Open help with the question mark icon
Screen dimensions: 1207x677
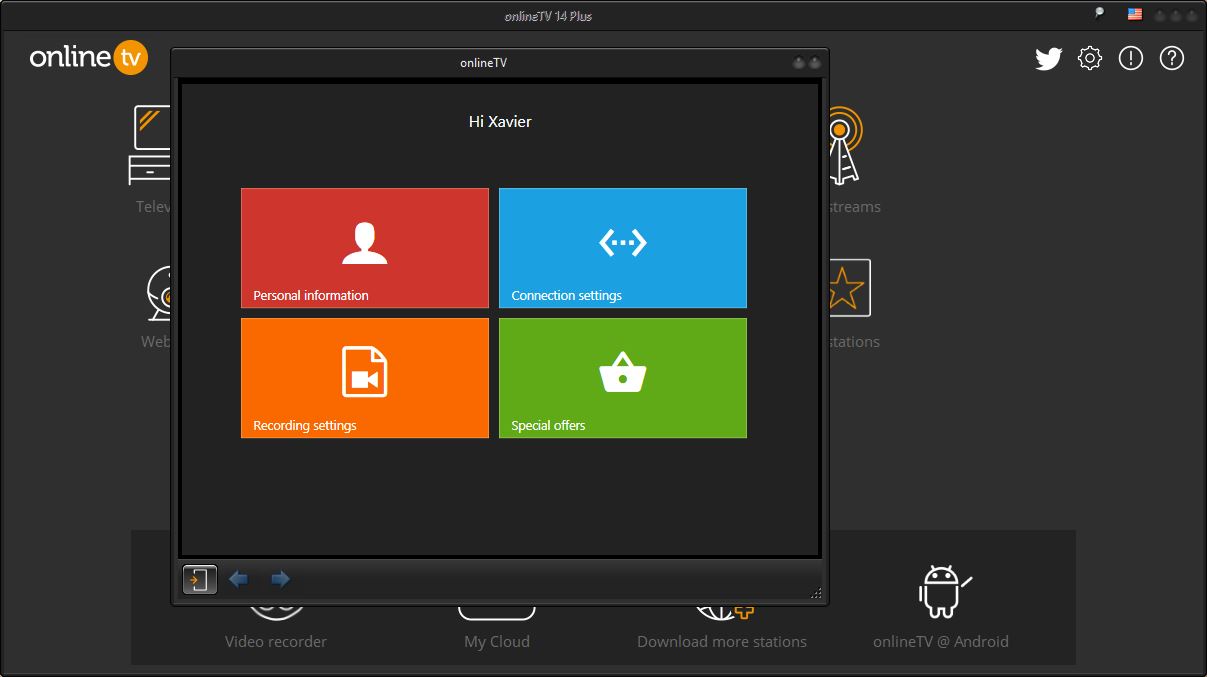click(x=1172, y=58)
